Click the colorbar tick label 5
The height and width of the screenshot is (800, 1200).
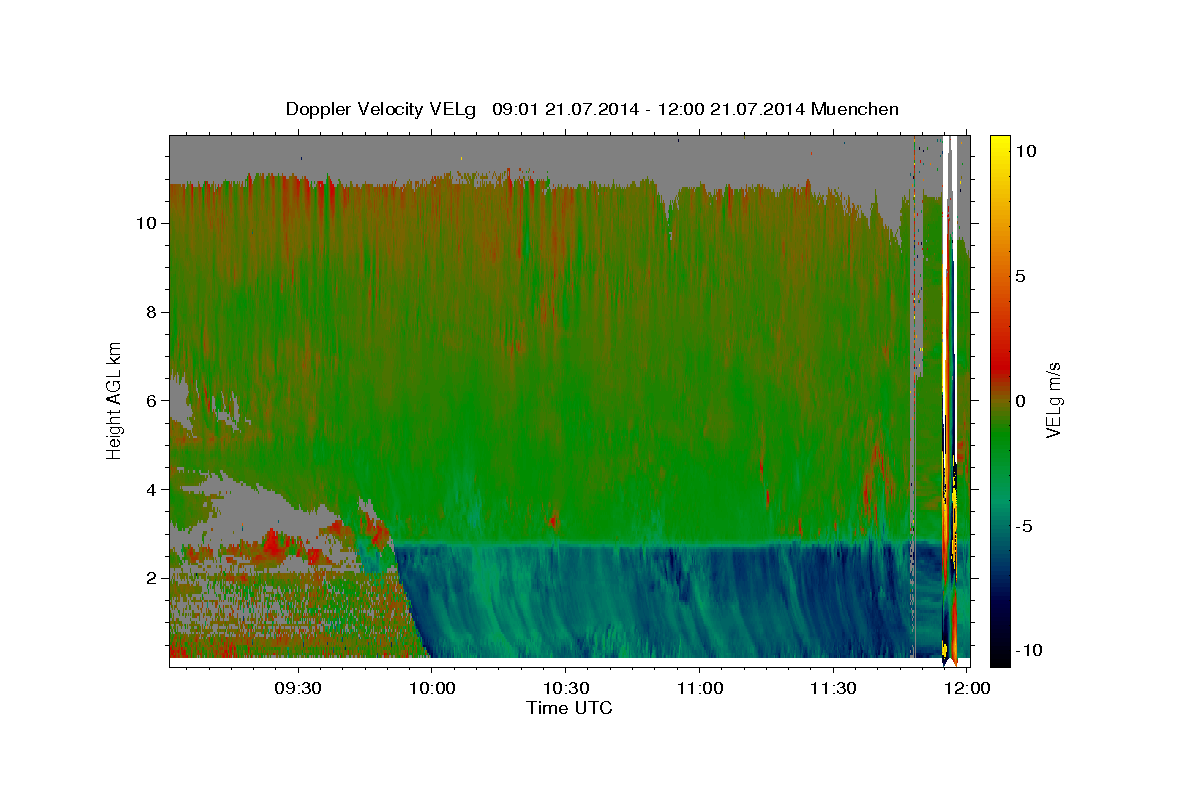[x=1022, y=275]
